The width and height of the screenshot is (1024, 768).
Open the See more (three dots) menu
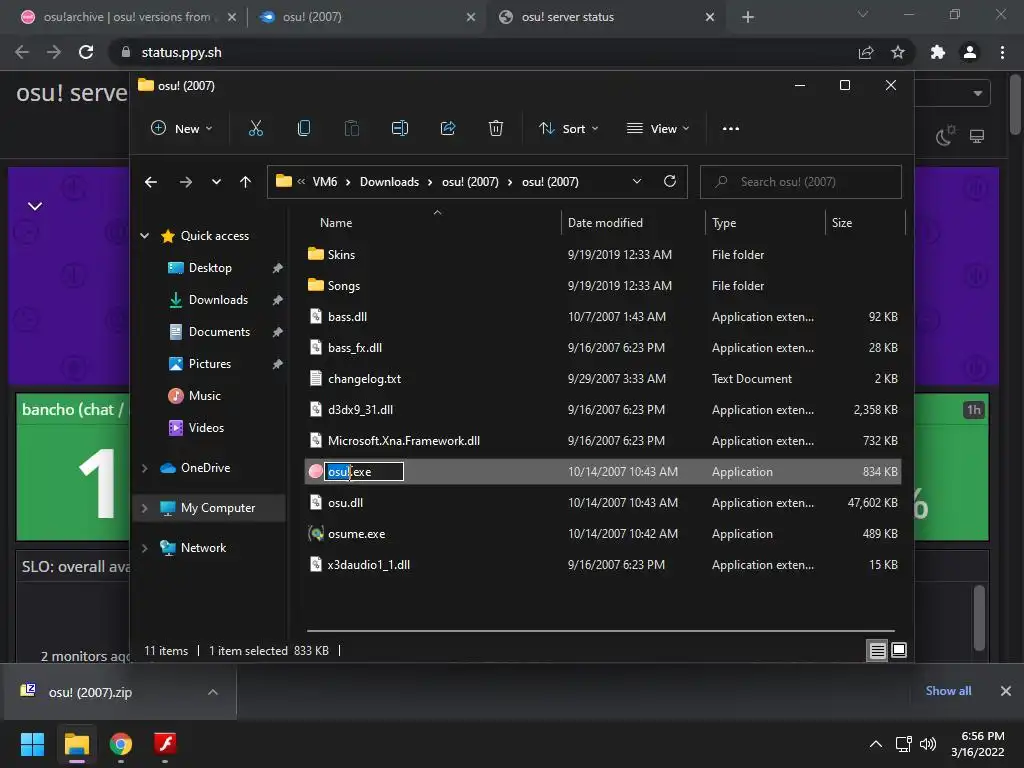coord(731,129)
